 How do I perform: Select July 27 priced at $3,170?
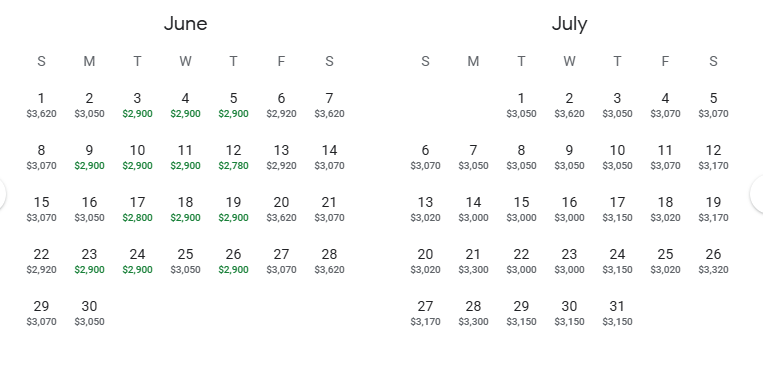pos(425,313)
